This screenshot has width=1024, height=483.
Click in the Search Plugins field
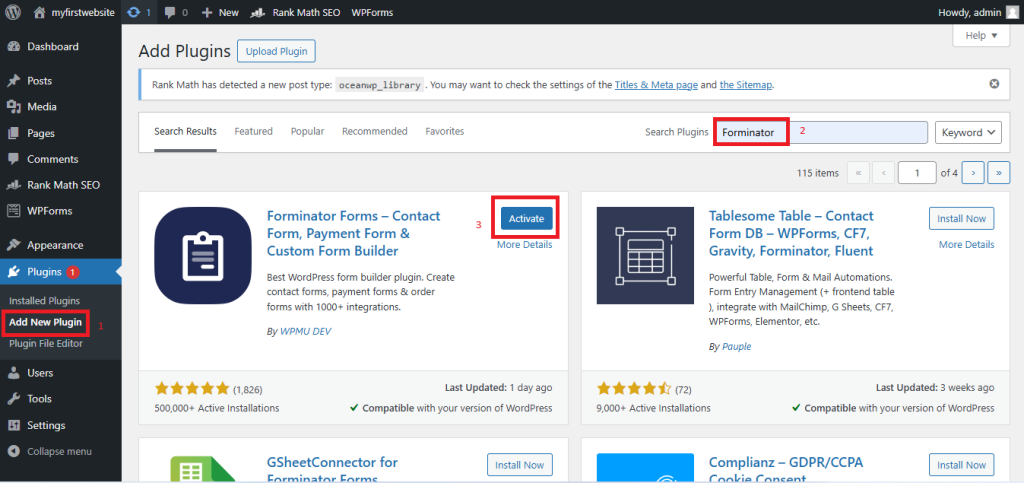(x=820, y=132)
